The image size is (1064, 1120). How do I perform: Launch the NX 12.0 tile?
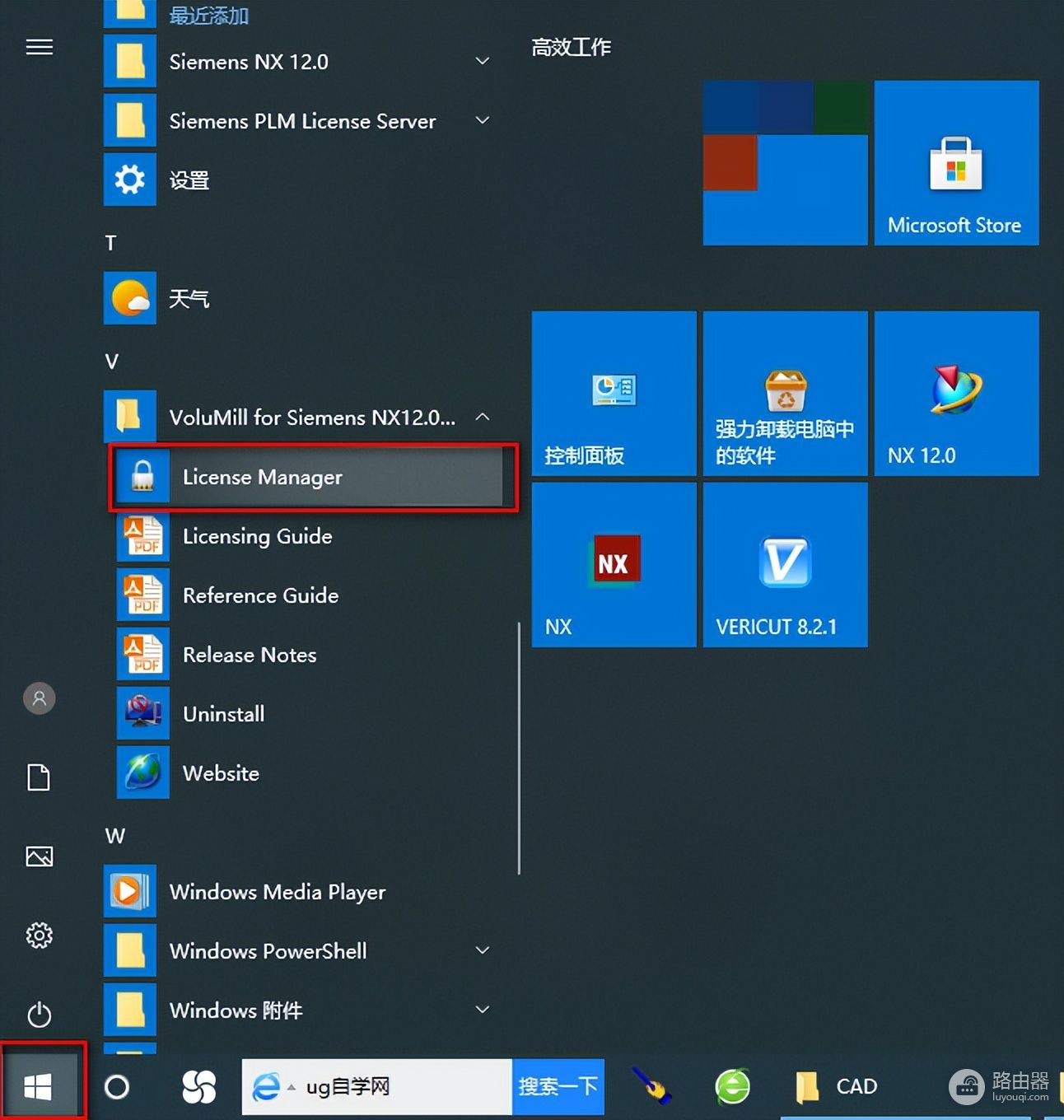[956, 394]
